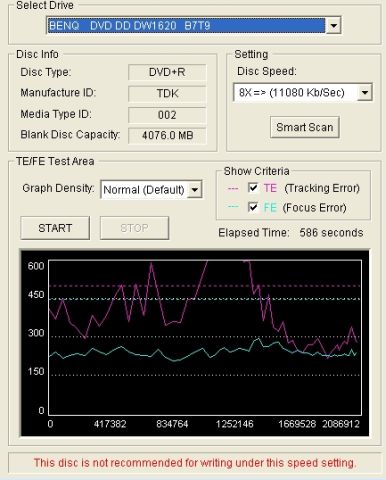Click the Elapsed Time label
386x480 pixels.
pyautogui.click(x=254, y=232)
